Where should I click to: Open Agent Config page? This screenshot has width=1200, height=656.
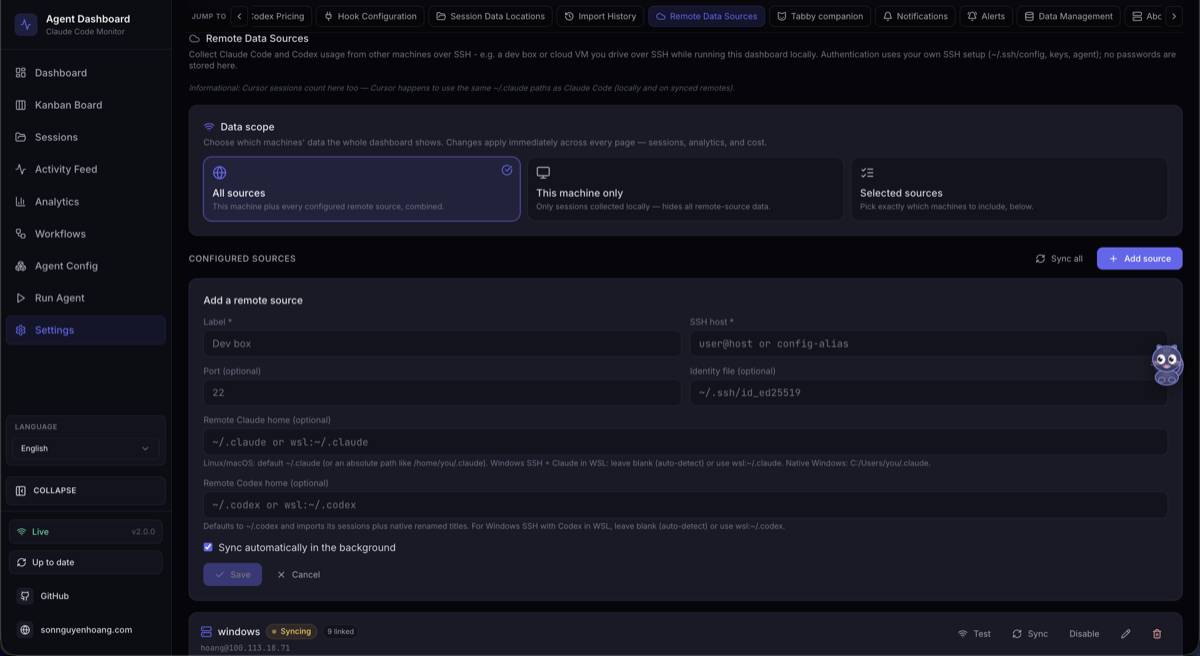(85, 266)
